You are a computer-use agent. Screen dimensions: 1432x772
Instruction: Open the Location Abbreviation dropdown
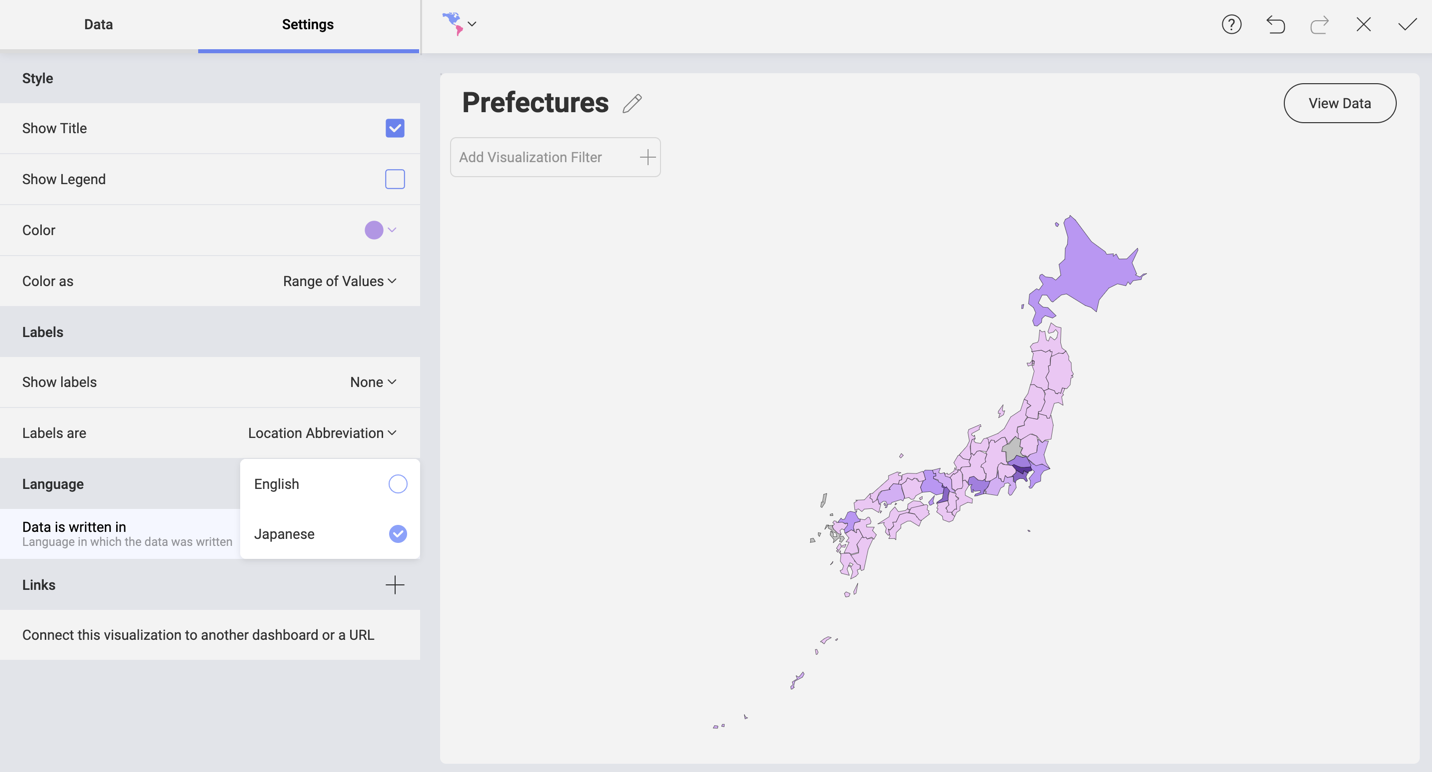point(322,433)
